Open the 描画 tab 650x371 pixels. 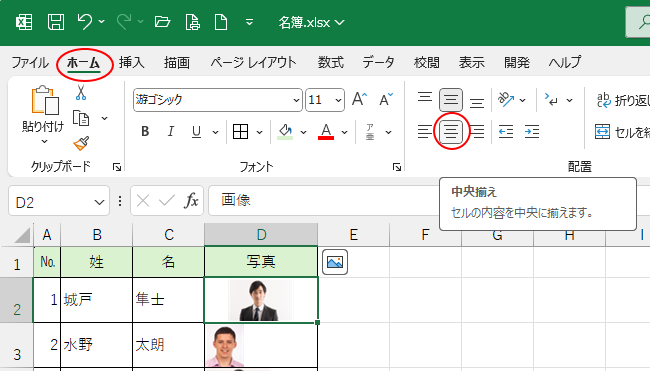(177, 63)
